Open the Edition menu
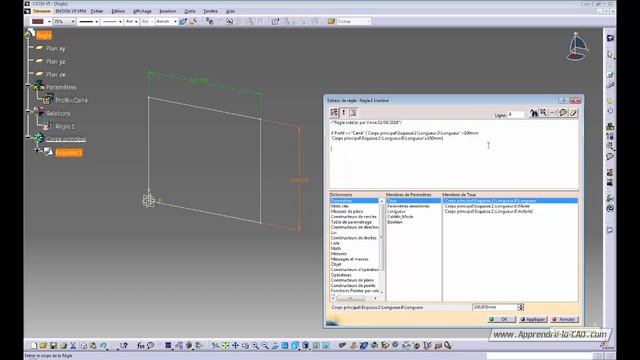The image size is (640, 360). pyautogui.click(x=118, y=11)
